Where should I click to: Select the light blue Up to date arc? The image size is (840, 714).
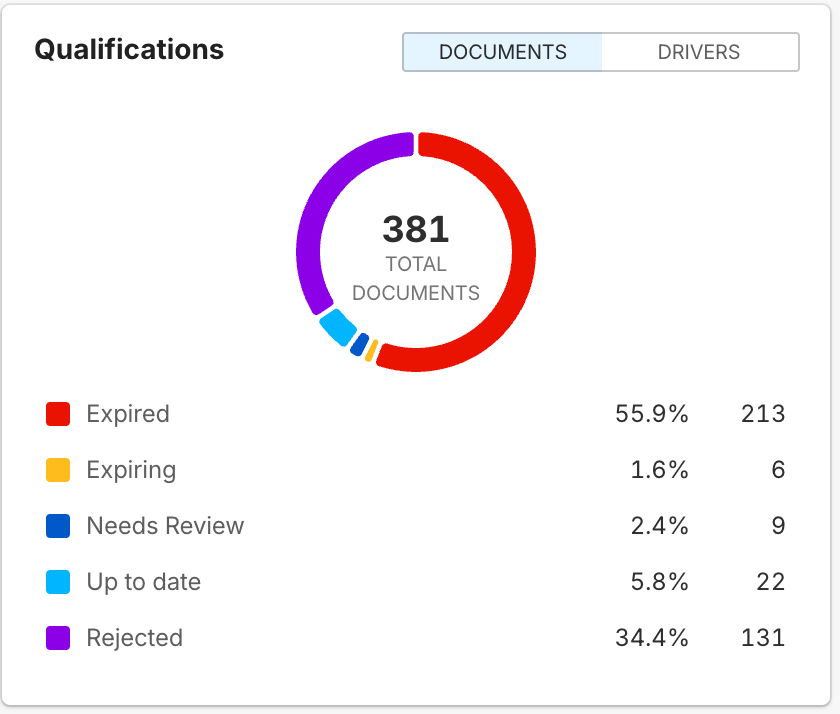point(337,326)
